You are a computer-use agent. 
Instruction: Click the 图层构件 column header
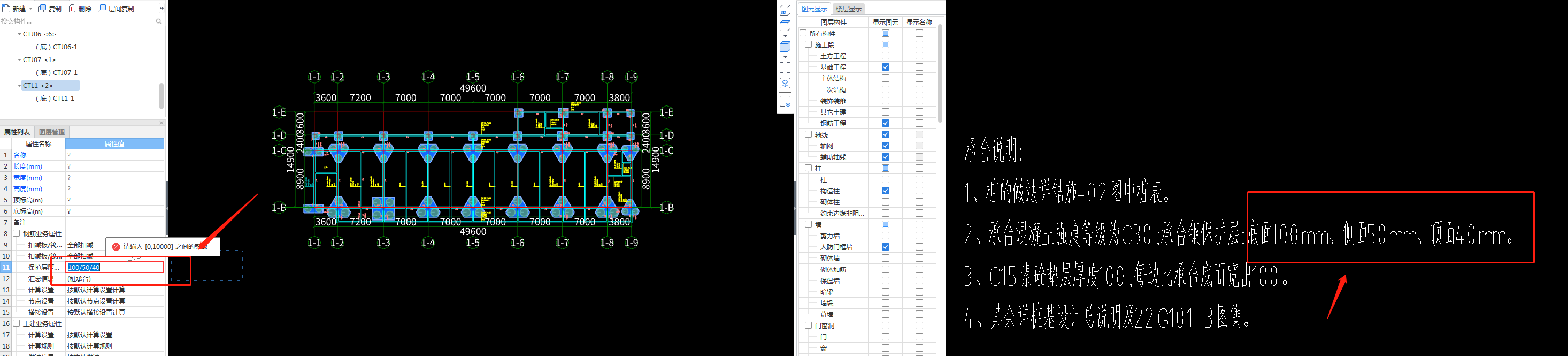coord(833,22)
